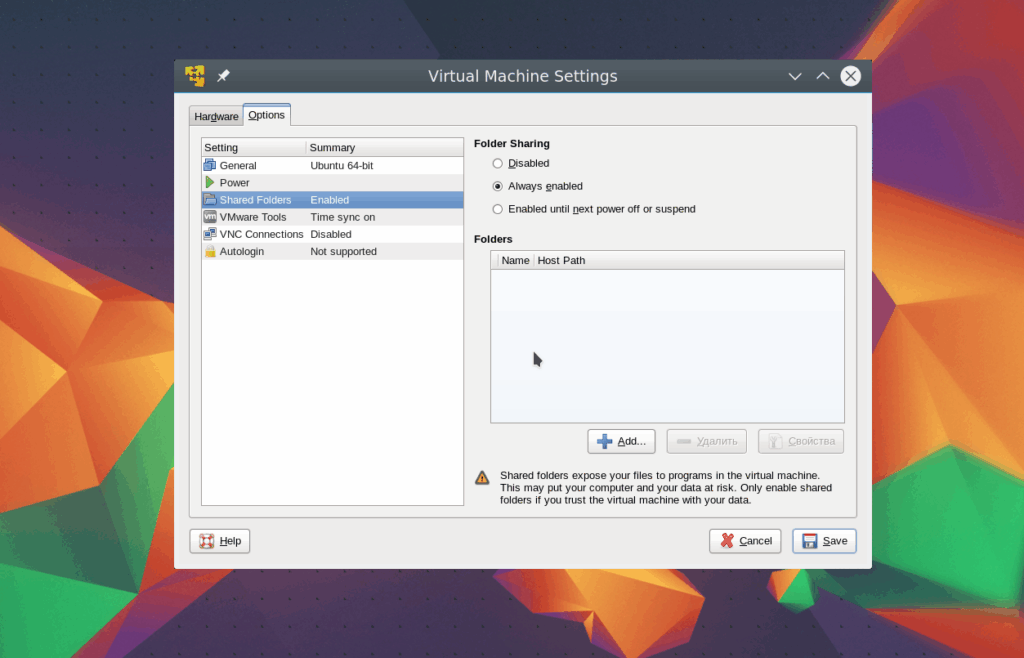Viewport: 1024px width, 658px height.
Task: Click the VMware app icon in title bar
Action: point(195,76)
